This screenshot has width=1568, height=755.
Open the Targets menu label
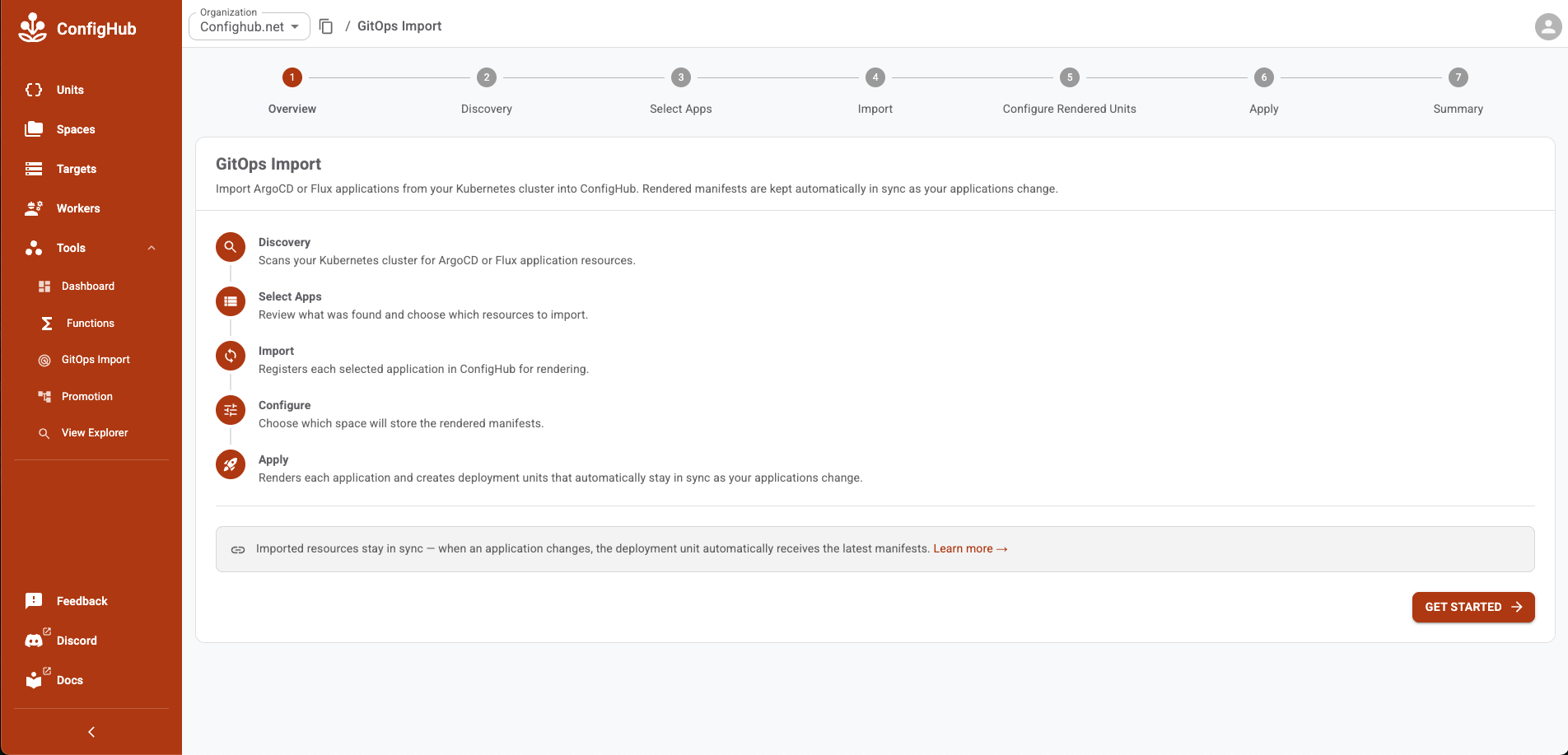[x=77, y=169]
